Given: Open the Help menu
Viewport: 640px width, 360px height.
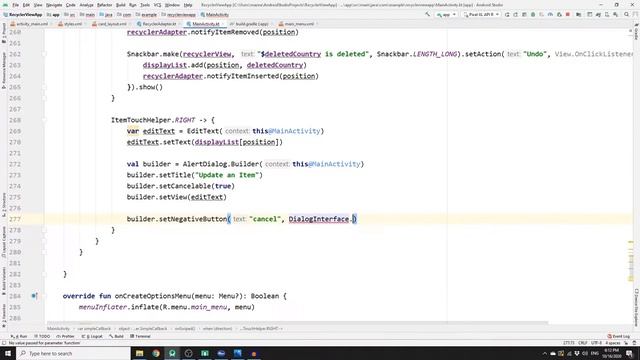Looking at the screenshot, I should tap(188, 5).
